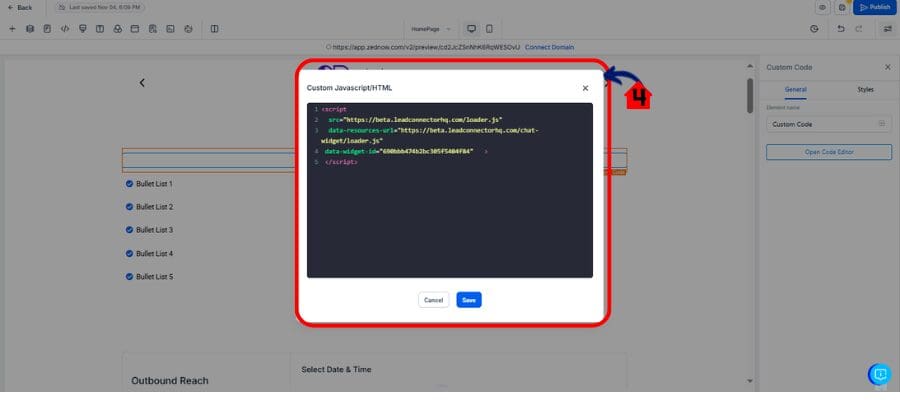Viewport: 900px width, 400px height.
Task: Click the settings sliders icon
Action: pos(888,28)
